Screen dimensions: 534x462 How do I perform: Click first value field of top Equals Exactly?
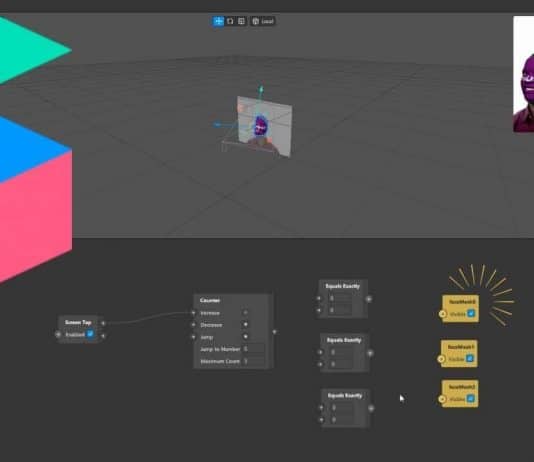coord(340,298)
